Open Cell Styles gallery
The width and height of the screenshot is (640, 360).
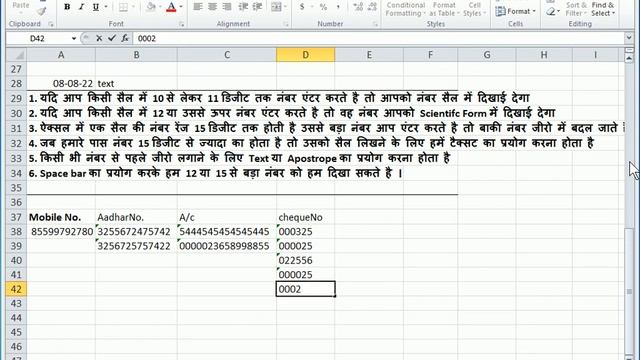(474, 9)
